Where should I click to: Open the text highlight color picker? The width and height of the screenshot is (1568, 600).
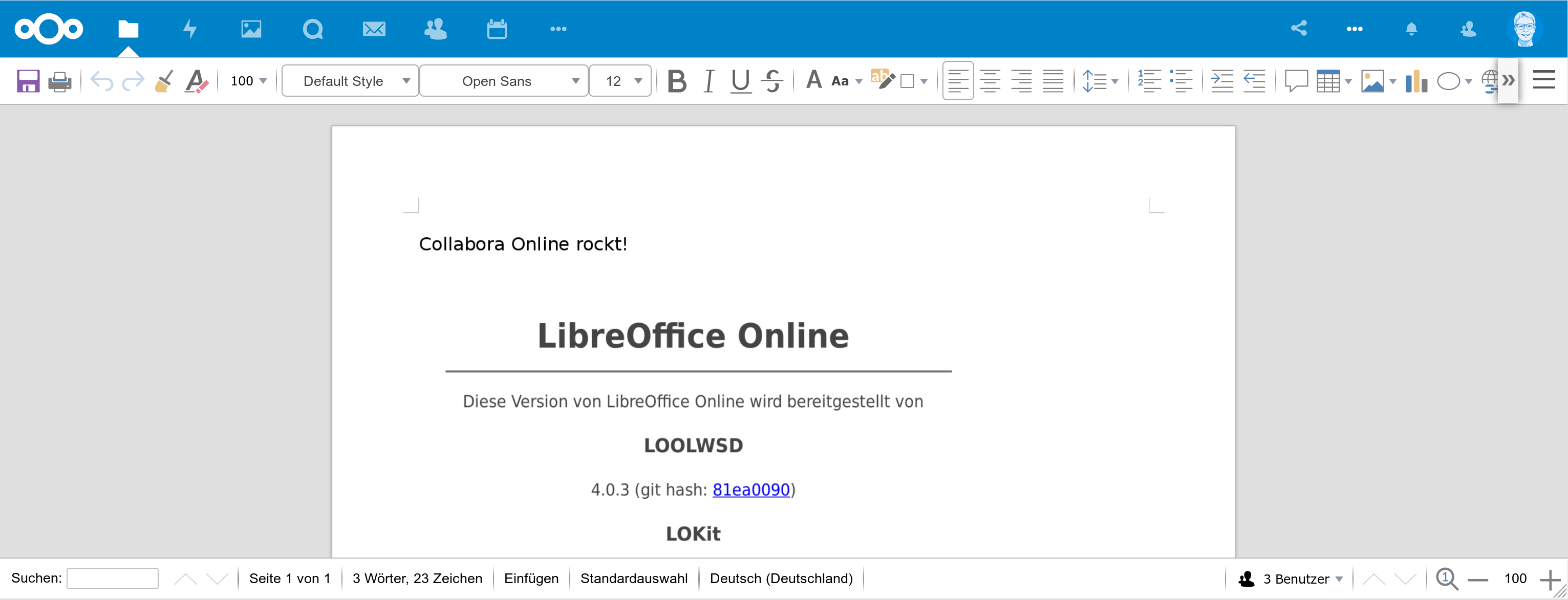[x=882, y=79]
